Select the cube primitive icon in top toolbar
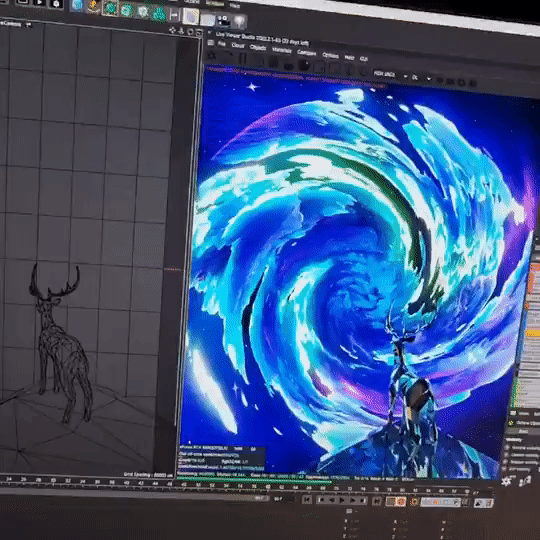 pos(77,5)
